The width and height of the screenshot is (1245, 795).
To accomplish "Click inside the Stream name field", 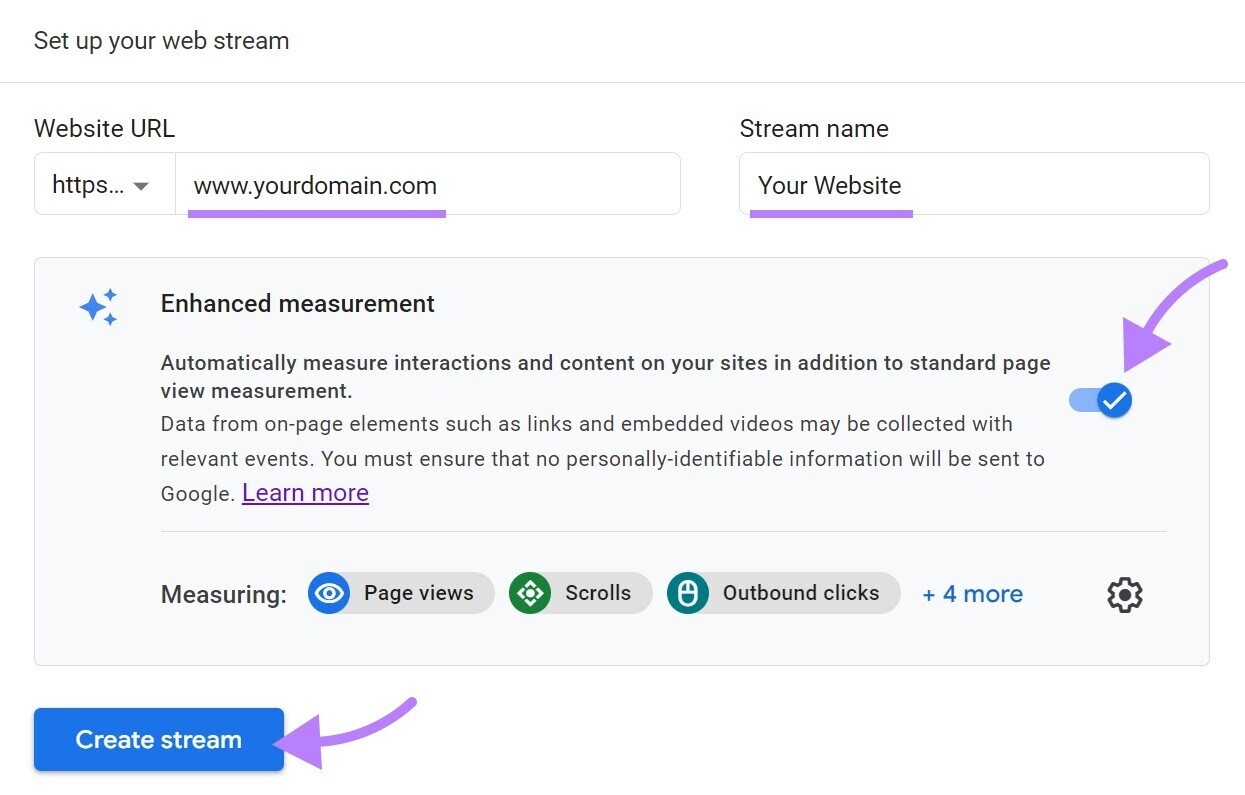I will click(975, 185).
